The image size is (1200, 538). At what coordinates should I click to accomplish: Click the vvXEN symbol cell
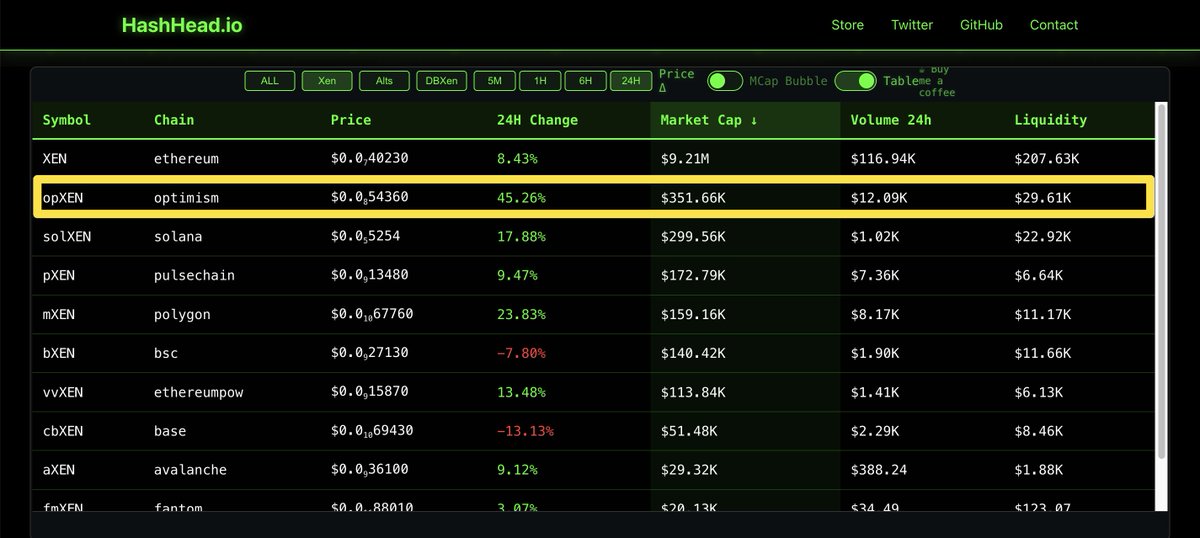pos(63,392)
